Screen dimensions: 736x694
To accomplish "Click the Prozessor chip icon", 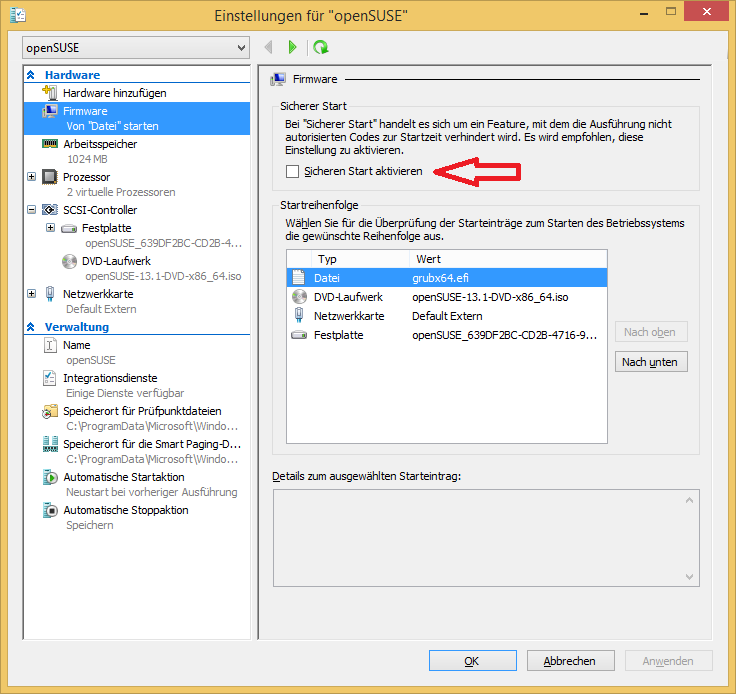I will click(x=50, y=177).
